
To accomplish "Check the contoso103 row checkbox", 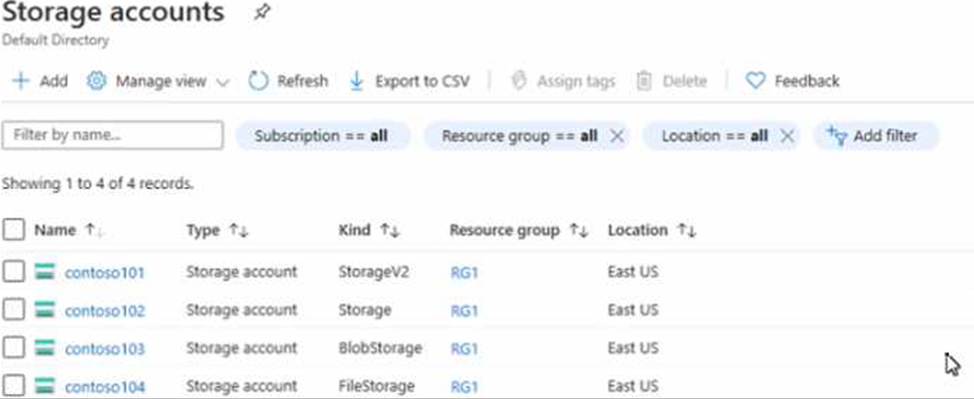I will (x=14, y=348).
